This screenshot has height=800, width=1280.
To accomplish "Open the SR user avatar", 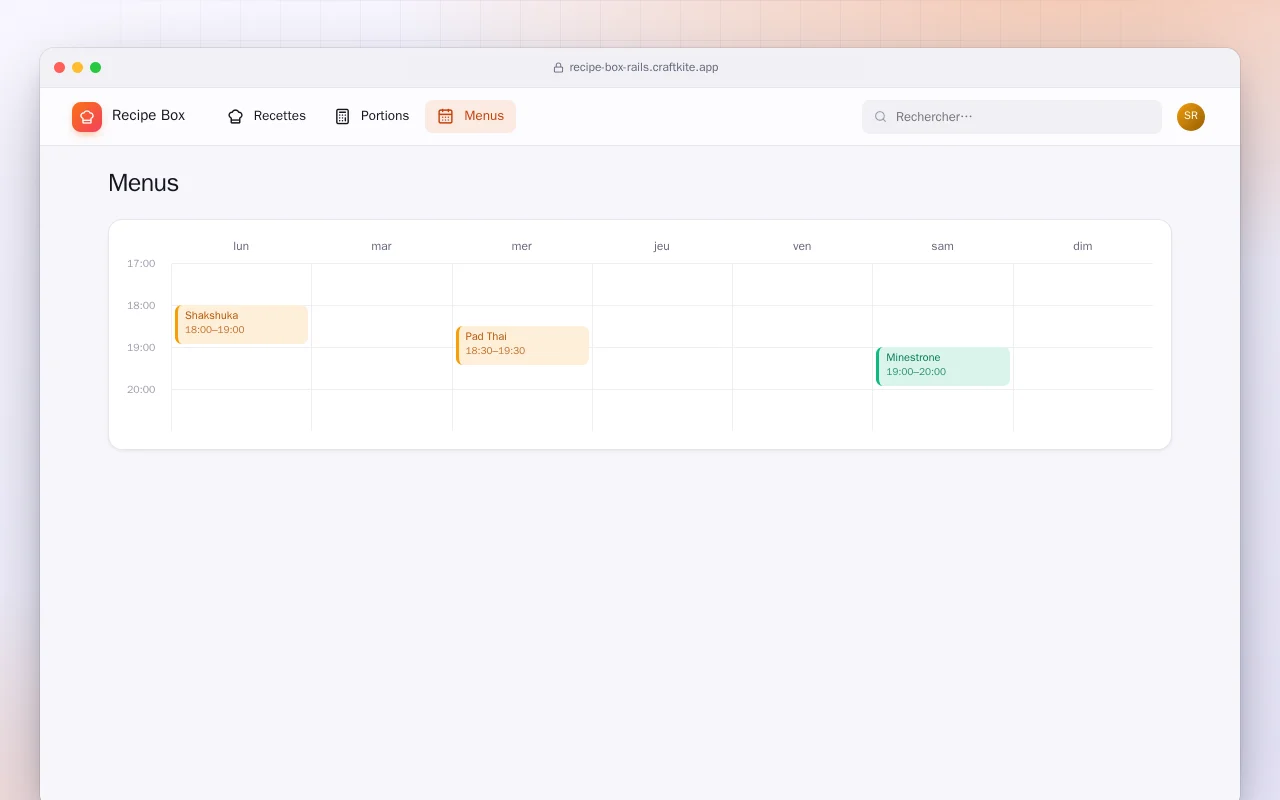I will click(x=1191, y=117).
